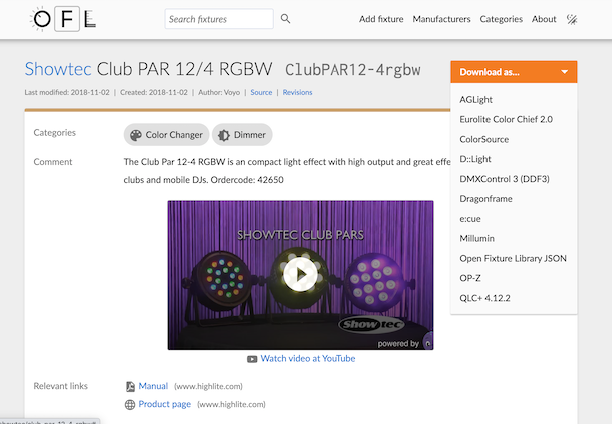Choose Dragonframe export option
The image size is (612, 424).
coord(514,199)
